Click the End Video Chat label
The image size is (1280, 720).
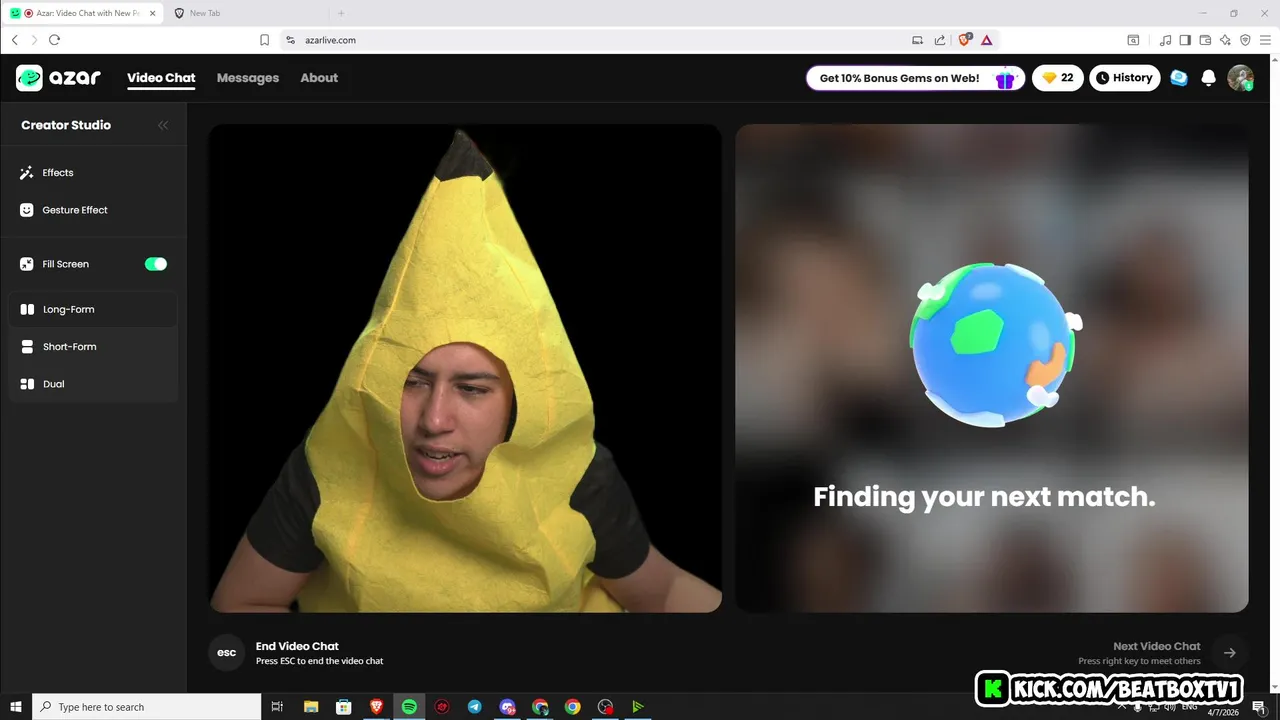pyautogui.click(x=297, y=646)
